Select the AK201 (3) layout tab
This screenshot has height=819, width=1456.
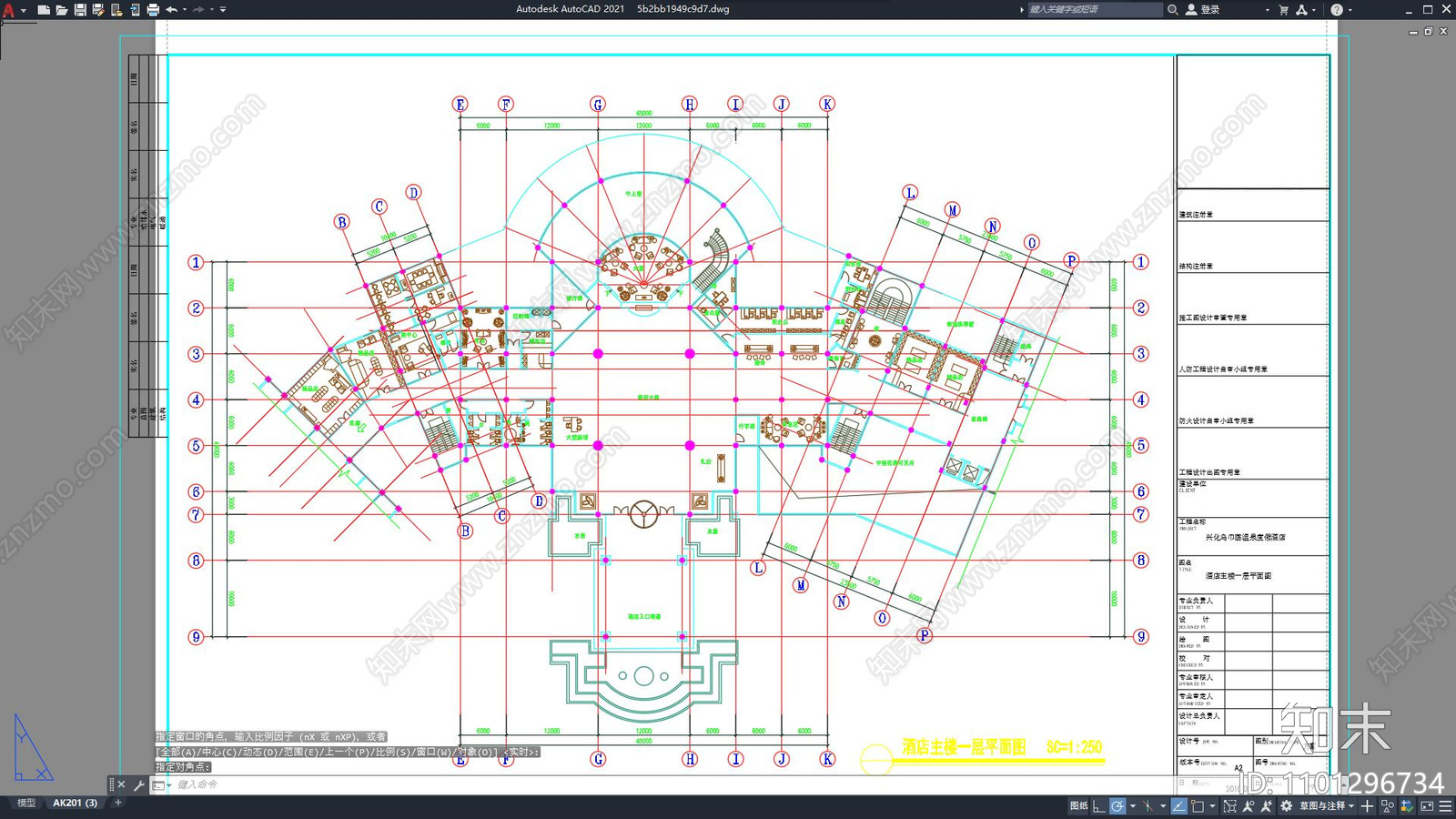[x=75, y=804]
